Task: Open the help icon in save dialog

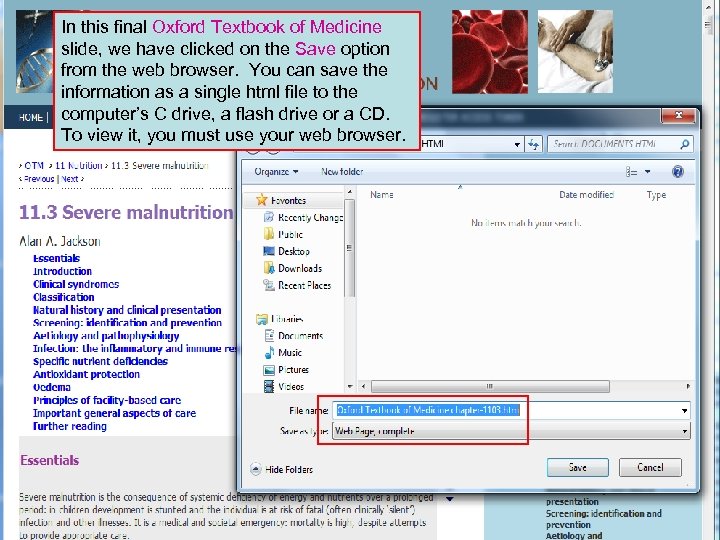Action: (678, 172)
